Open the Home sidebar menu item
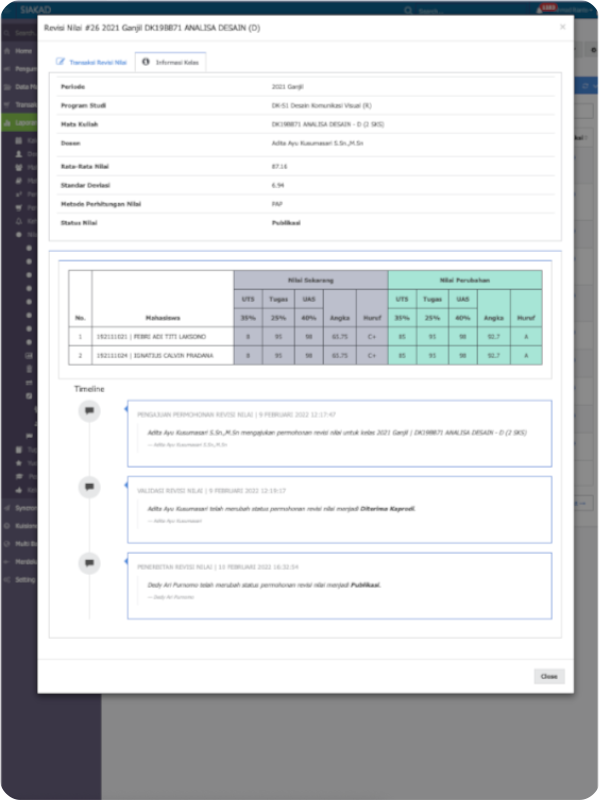This screenshot has height=800, width=600. click(23, 51)
